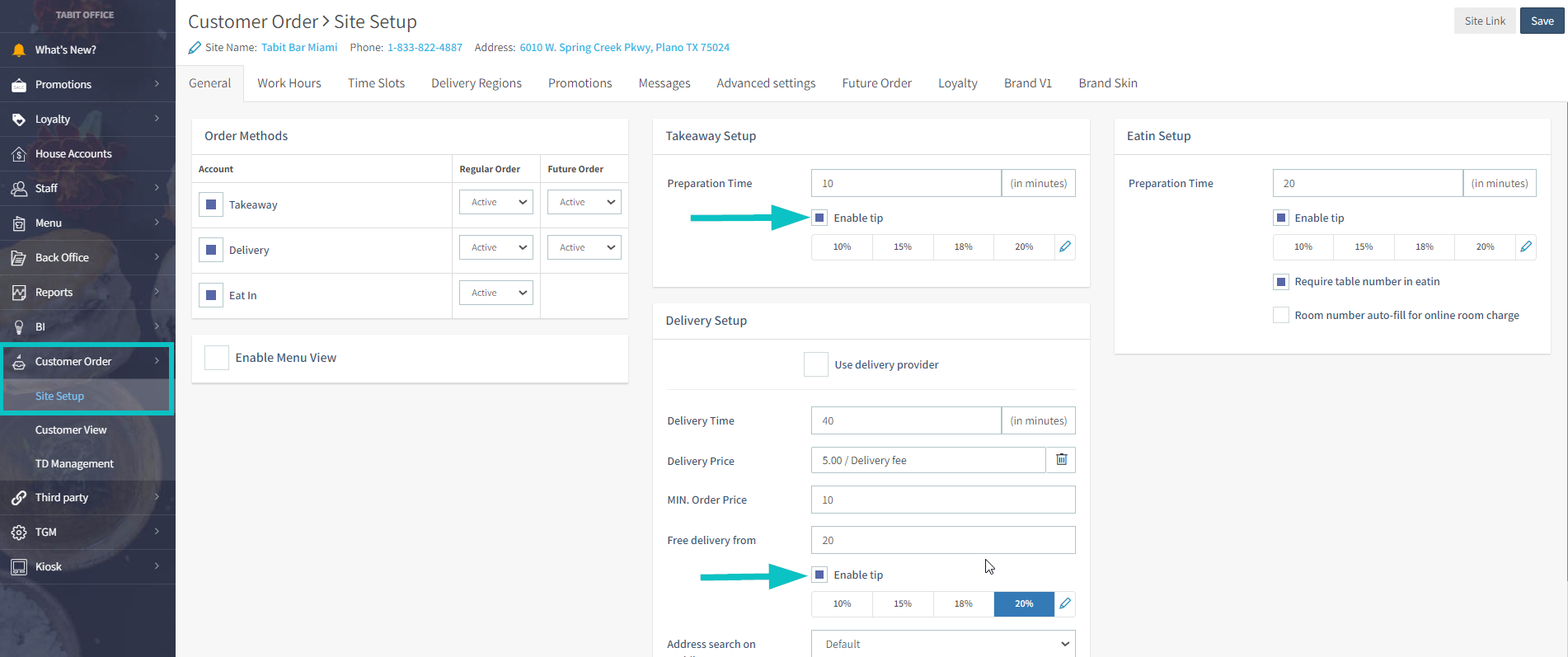
Task: Expand the Address search on dropdown
Action: pyautogui.click(x=943, y=644)
